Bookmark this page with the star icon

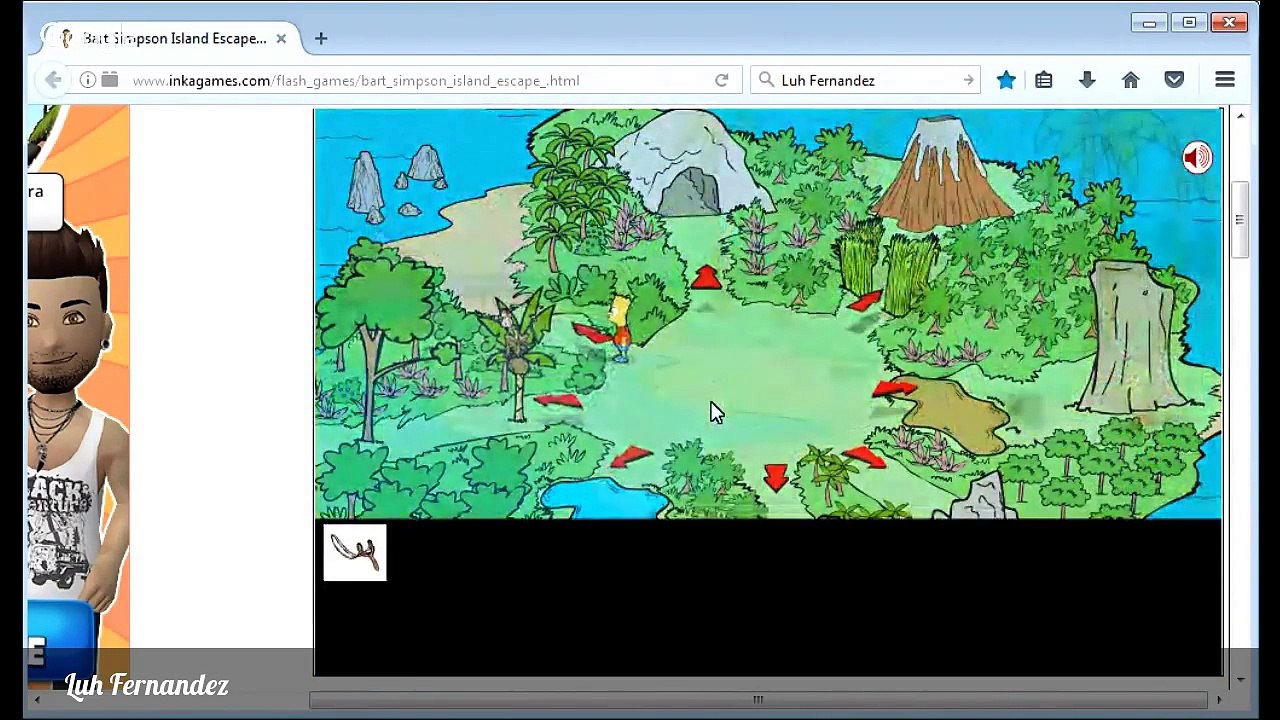[x=1006, y=80]
